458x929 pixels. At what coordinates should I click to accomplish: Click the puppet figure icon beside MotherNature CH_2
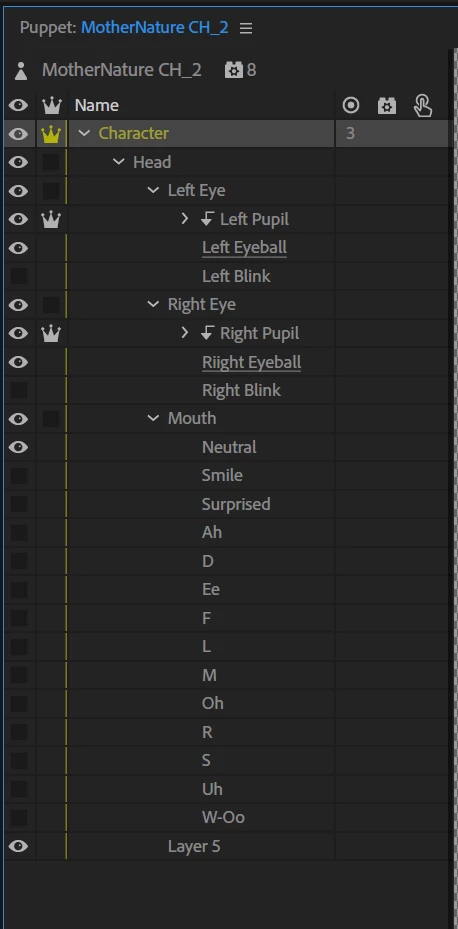pyautogui.click(x=21, y=71)
